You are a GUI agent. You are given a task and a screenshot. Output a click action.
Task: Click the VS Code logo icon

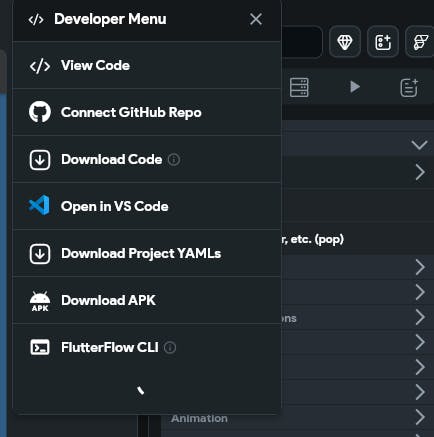coord(39,205)
